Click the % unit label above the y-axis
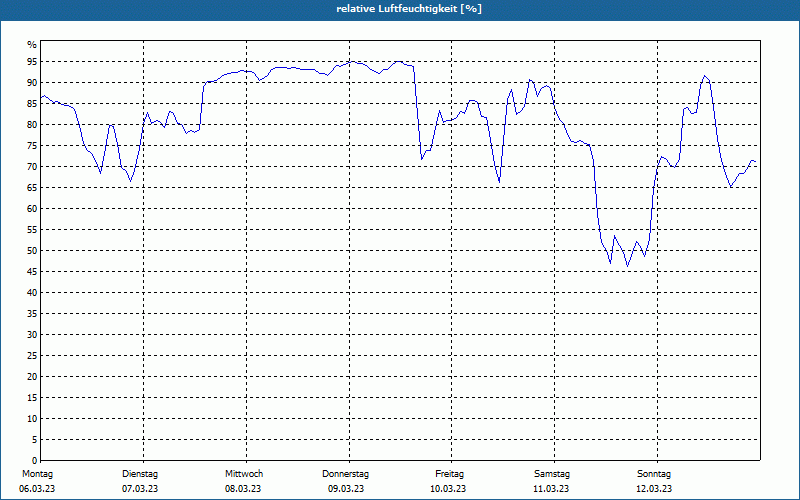800x500 pixels. (32, 45)
